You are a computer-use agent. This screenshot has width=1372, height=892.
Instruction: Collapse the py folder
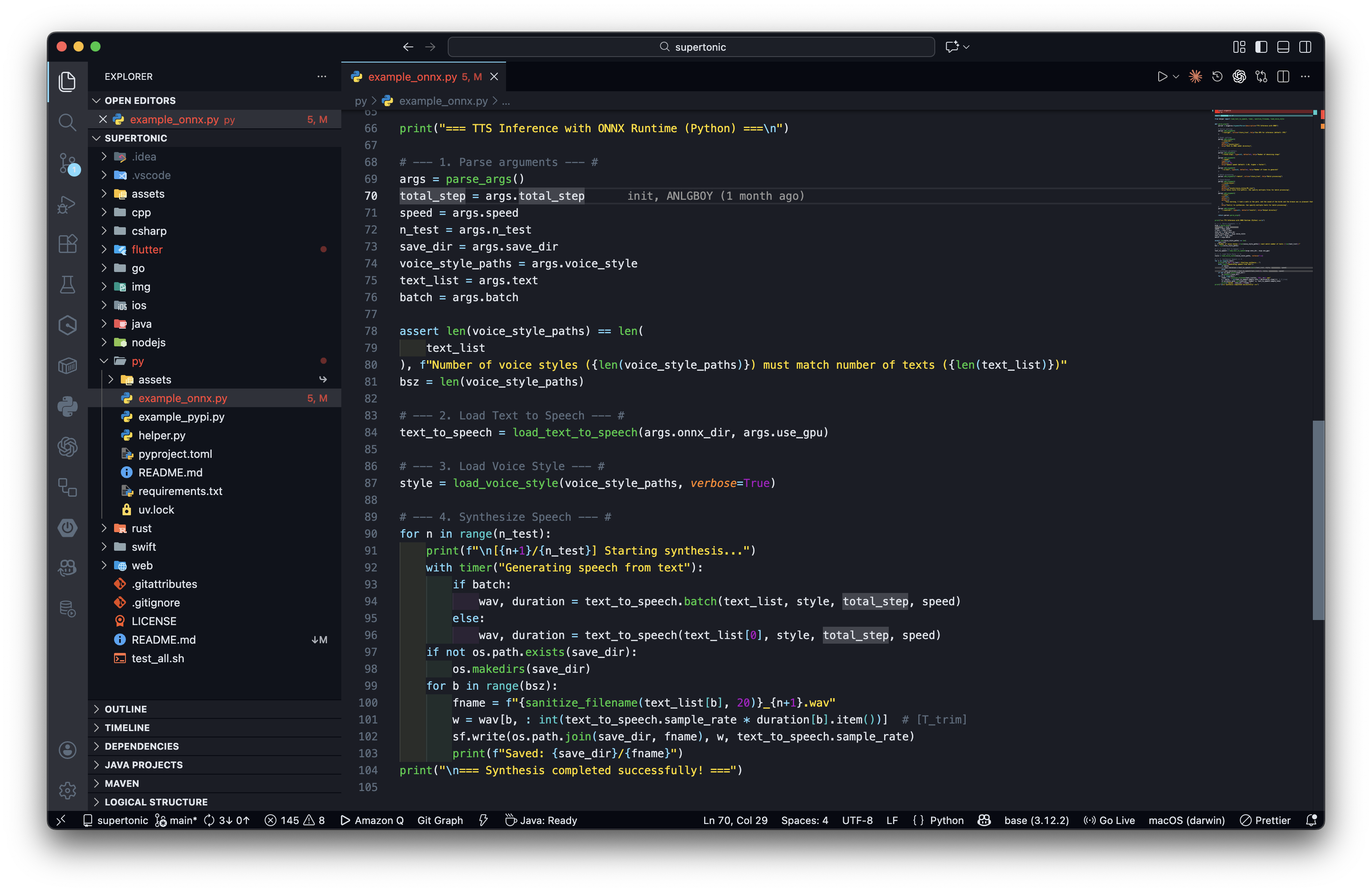click(x=137, y=361)
